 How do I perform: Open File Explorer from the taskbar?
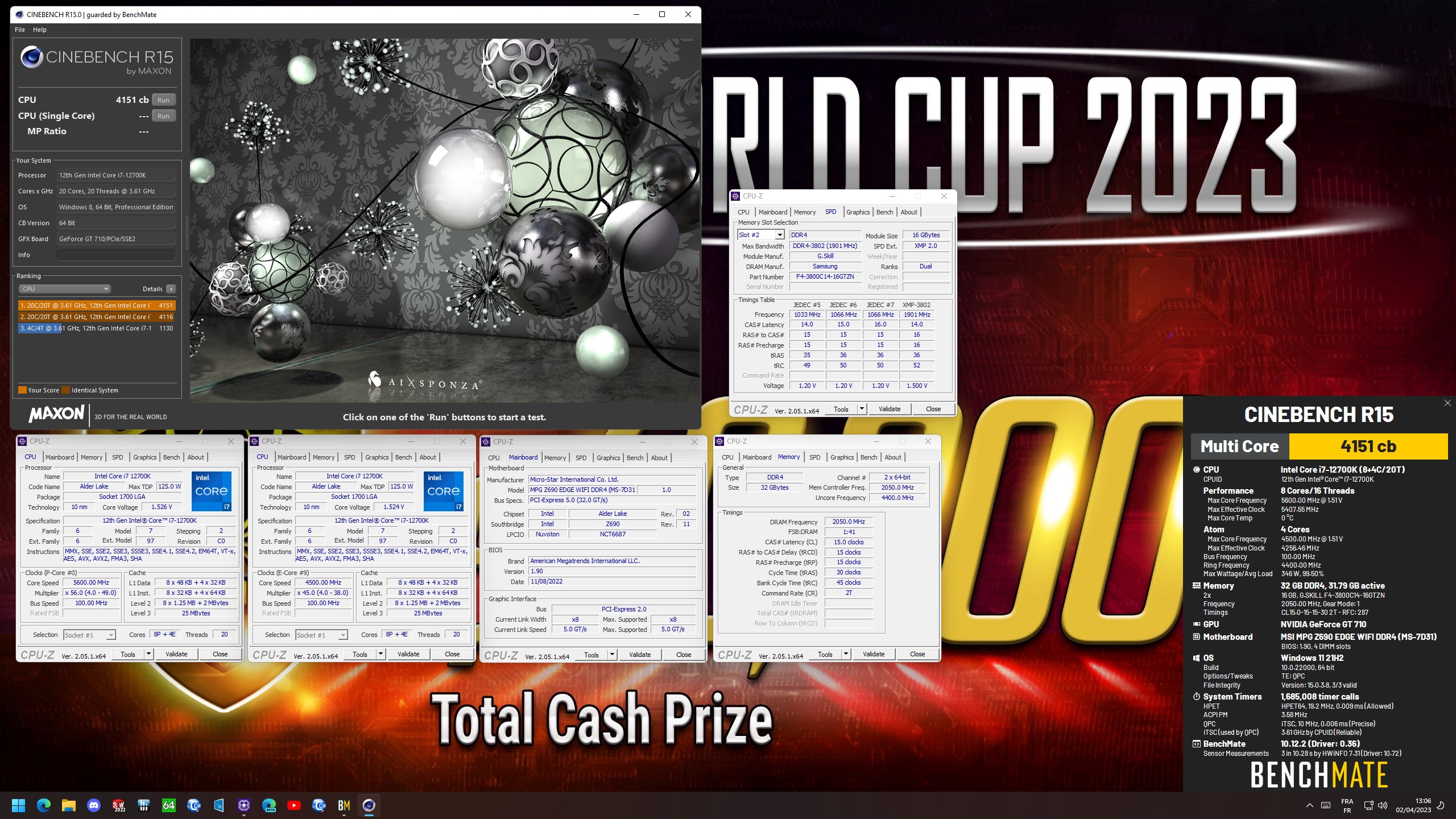(x=69, y=805)
